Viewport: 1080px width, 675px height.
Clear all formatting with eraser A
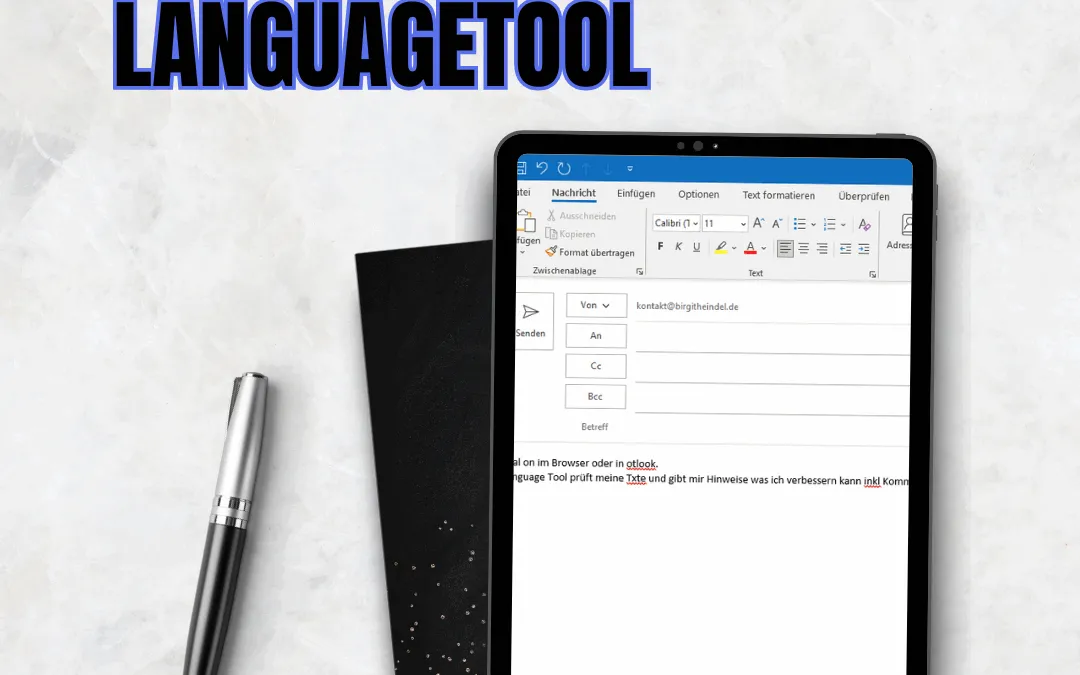(x=864, y=225)
